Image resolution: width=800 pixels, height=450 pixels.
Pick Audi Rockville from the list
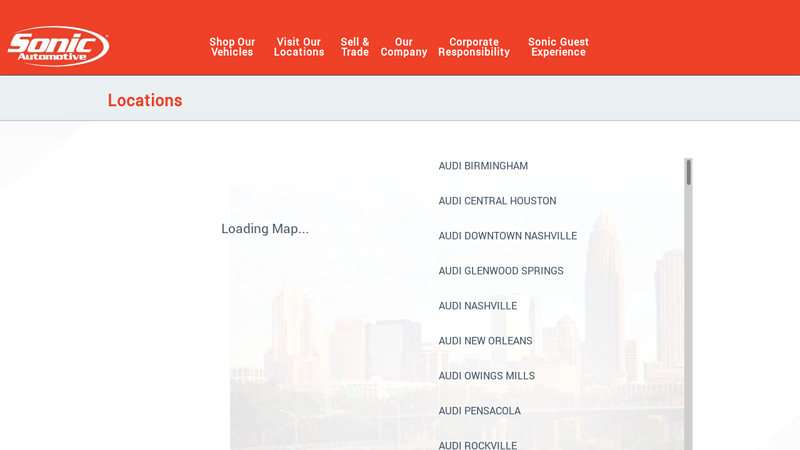478,445
